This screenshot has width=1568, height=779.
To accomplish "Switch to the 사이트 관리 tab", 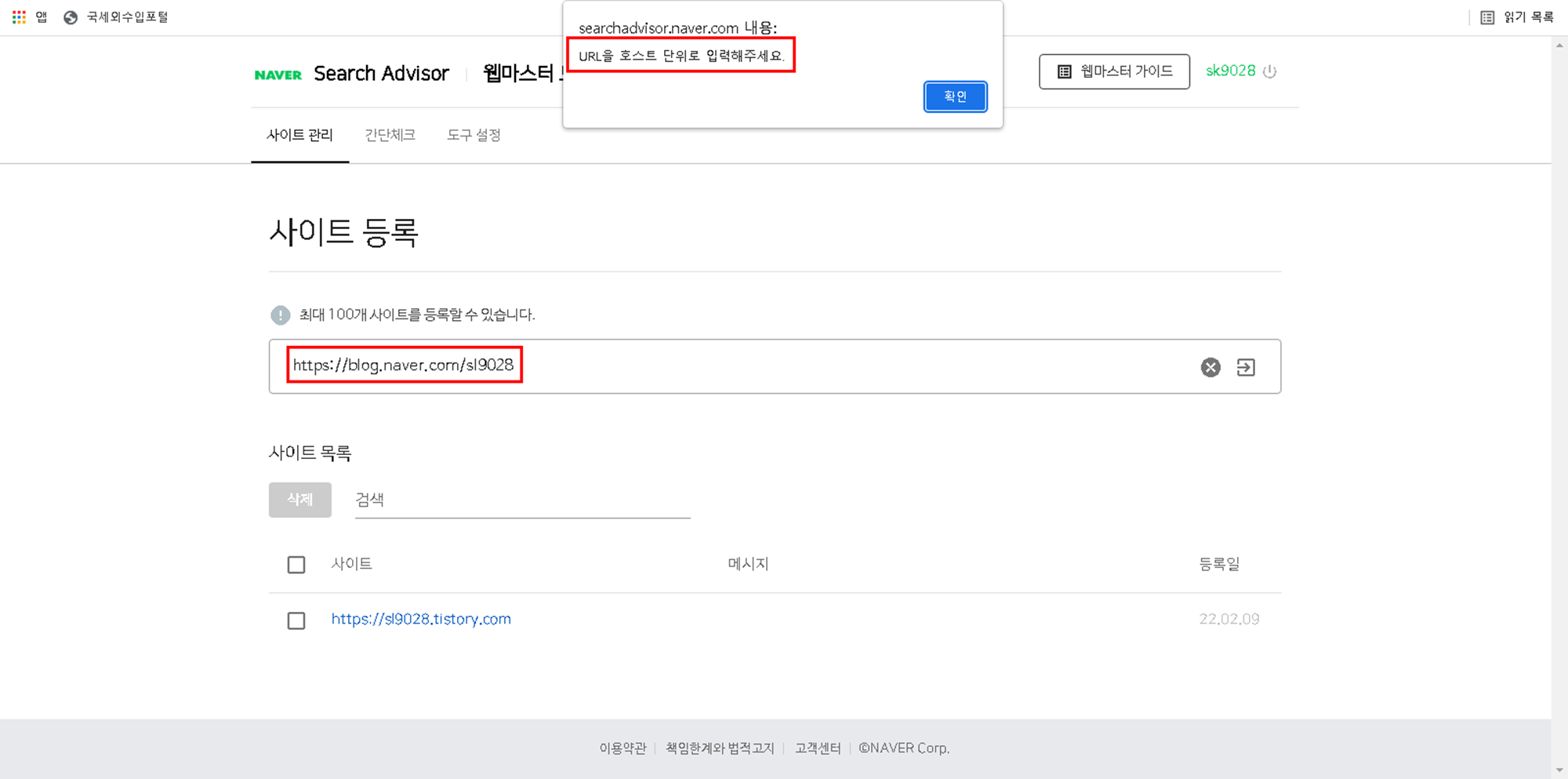I will click(x=299, y=135).
